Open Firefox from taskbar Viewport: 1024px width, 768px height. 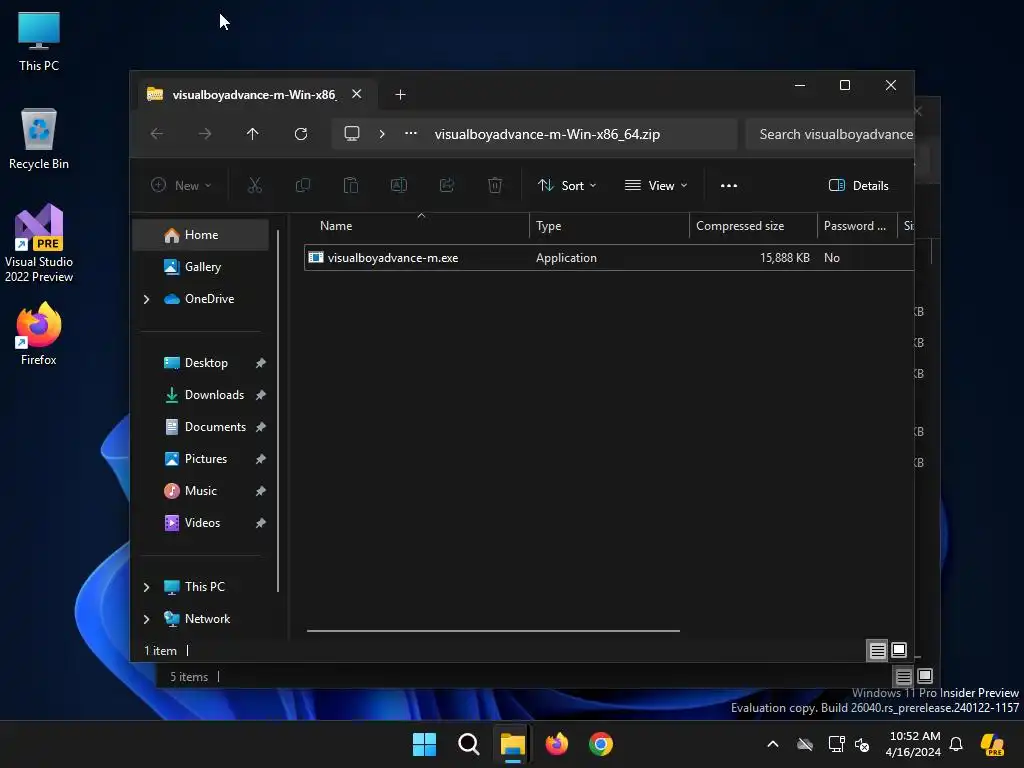pos(557,744)
